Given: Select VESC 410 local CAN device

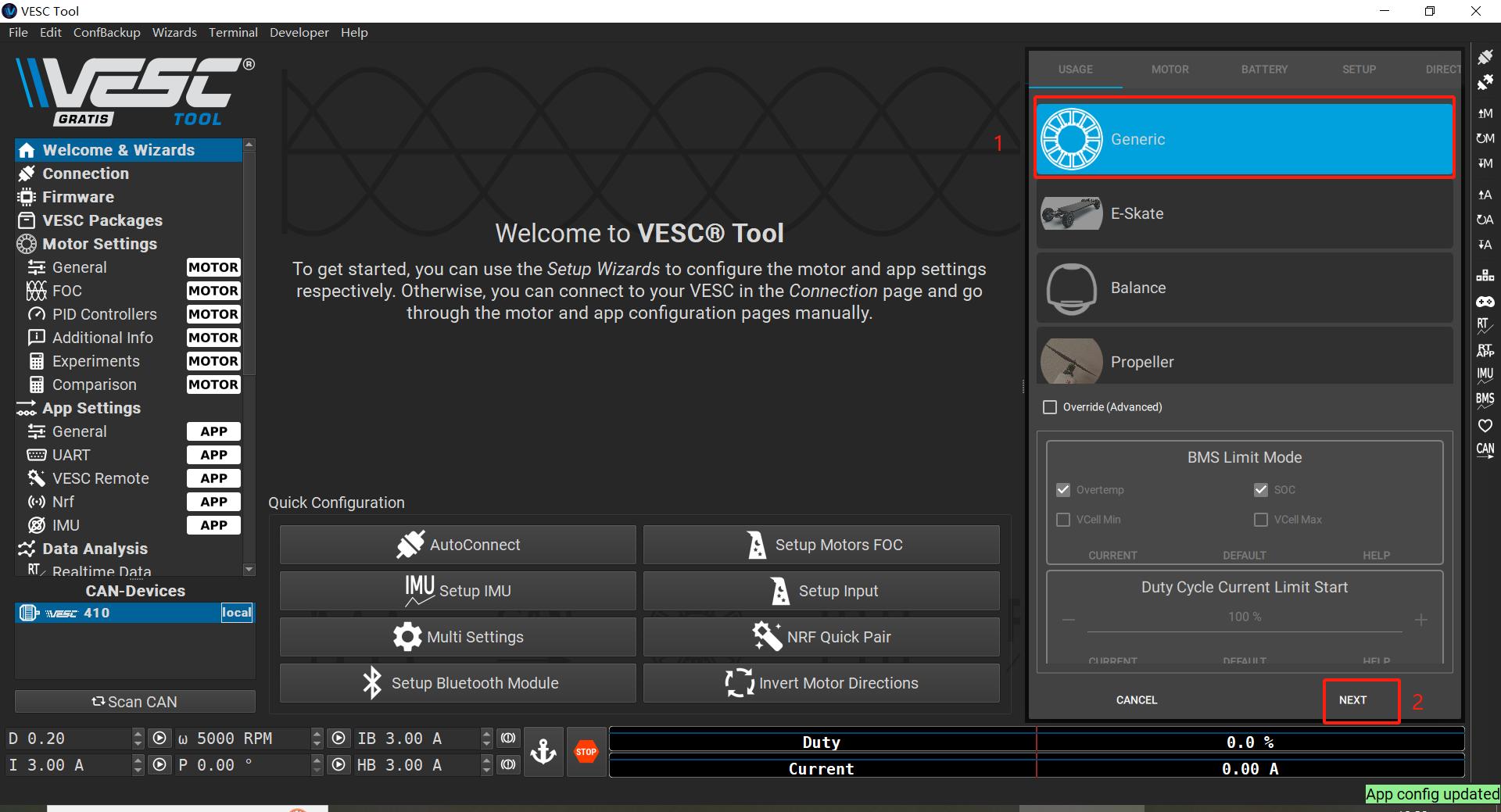Looking at the screenshot, I should tap(134, 613).
